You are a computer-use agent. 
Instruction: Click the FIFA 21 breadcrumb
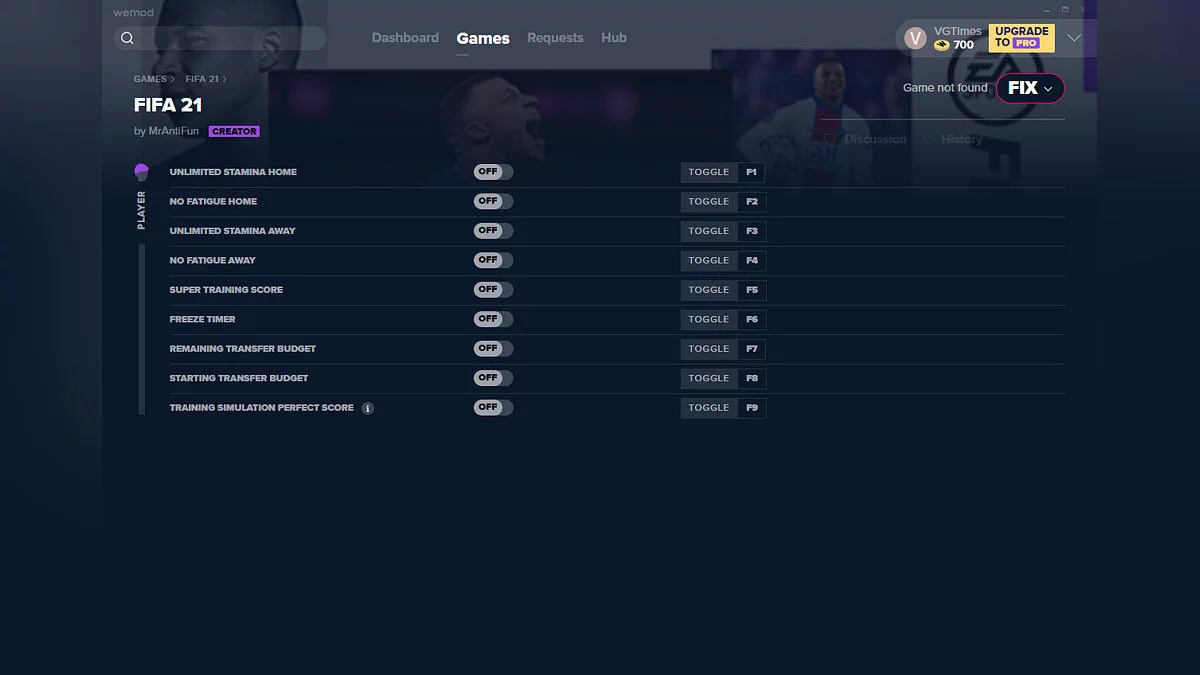(x=202, y=79)
